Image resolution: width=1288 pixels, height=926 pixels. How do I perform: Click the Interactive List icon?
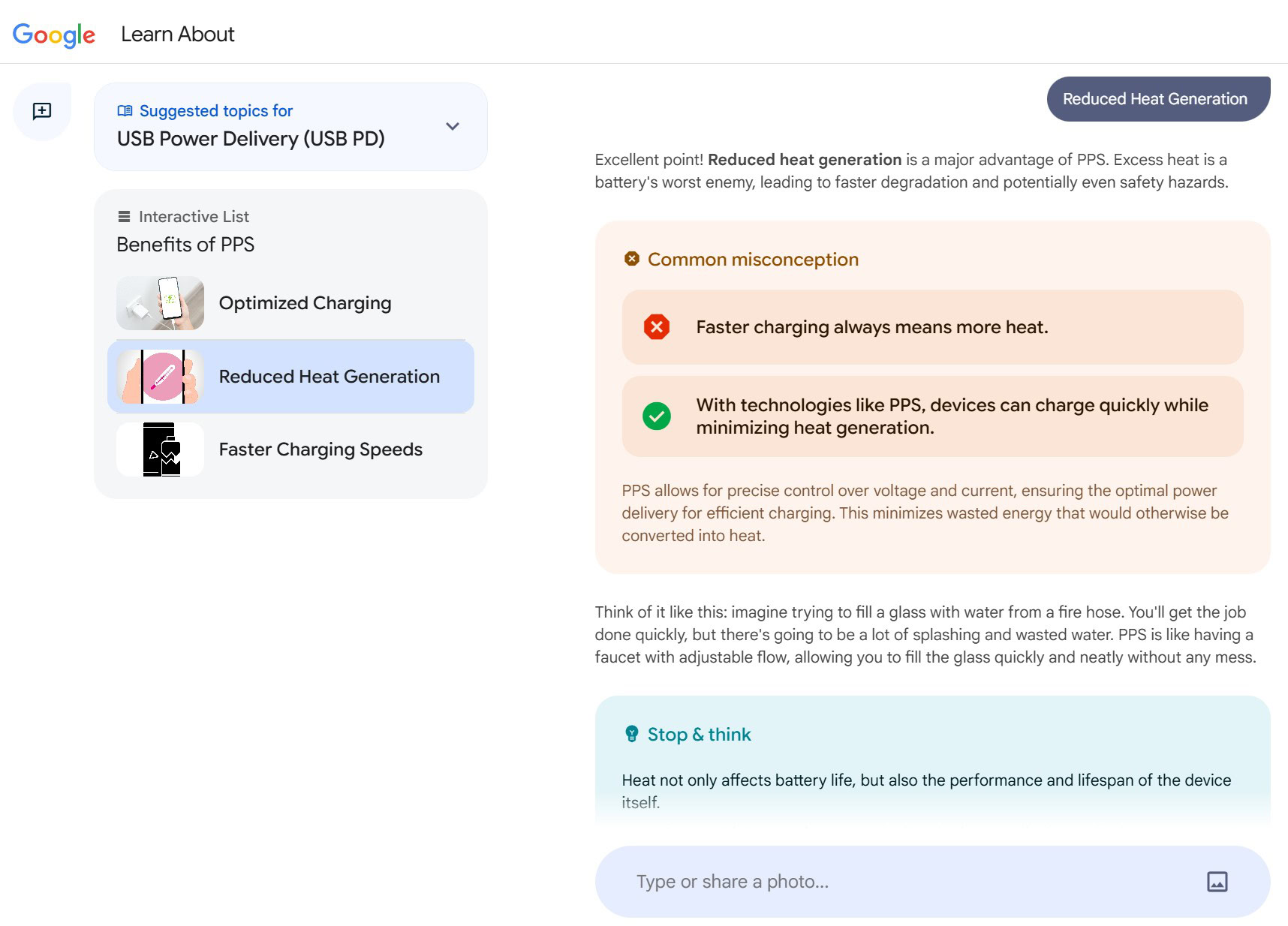click(x=124, y=217)
